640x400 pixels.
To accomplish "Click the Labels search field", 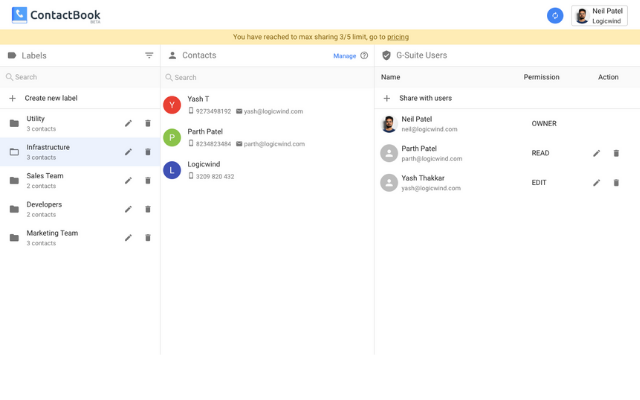I will tap(80, 77).
